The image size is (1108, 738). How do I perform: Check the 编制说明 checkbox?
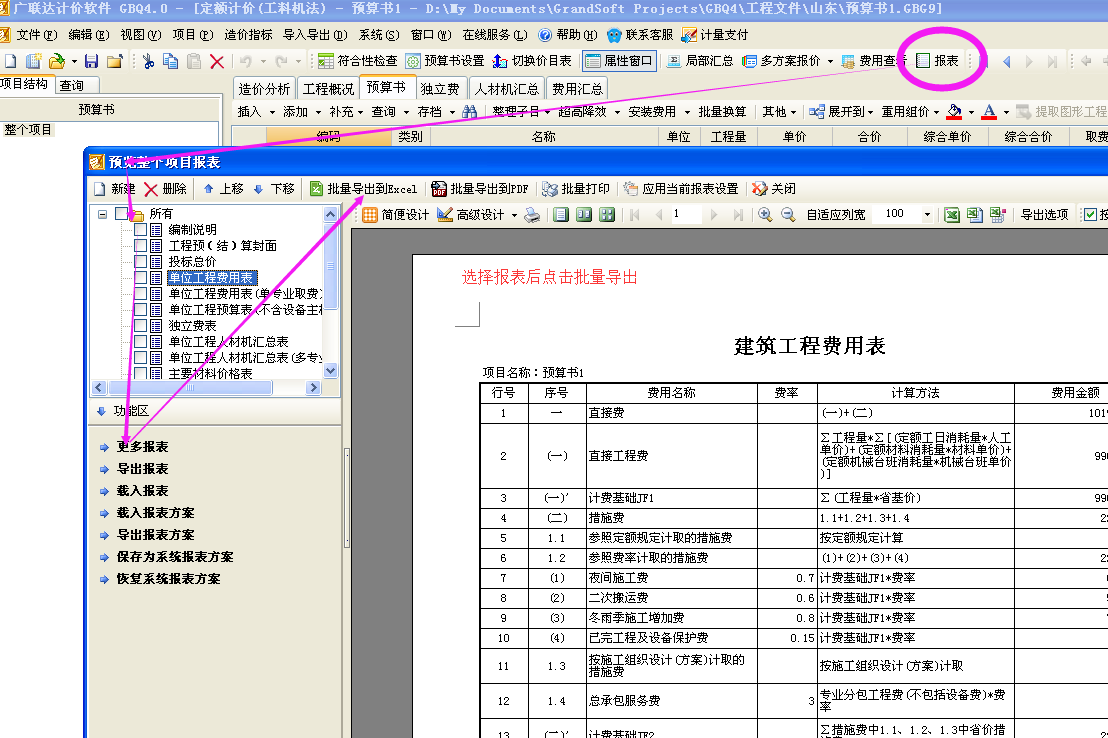(x=140, y=229)
